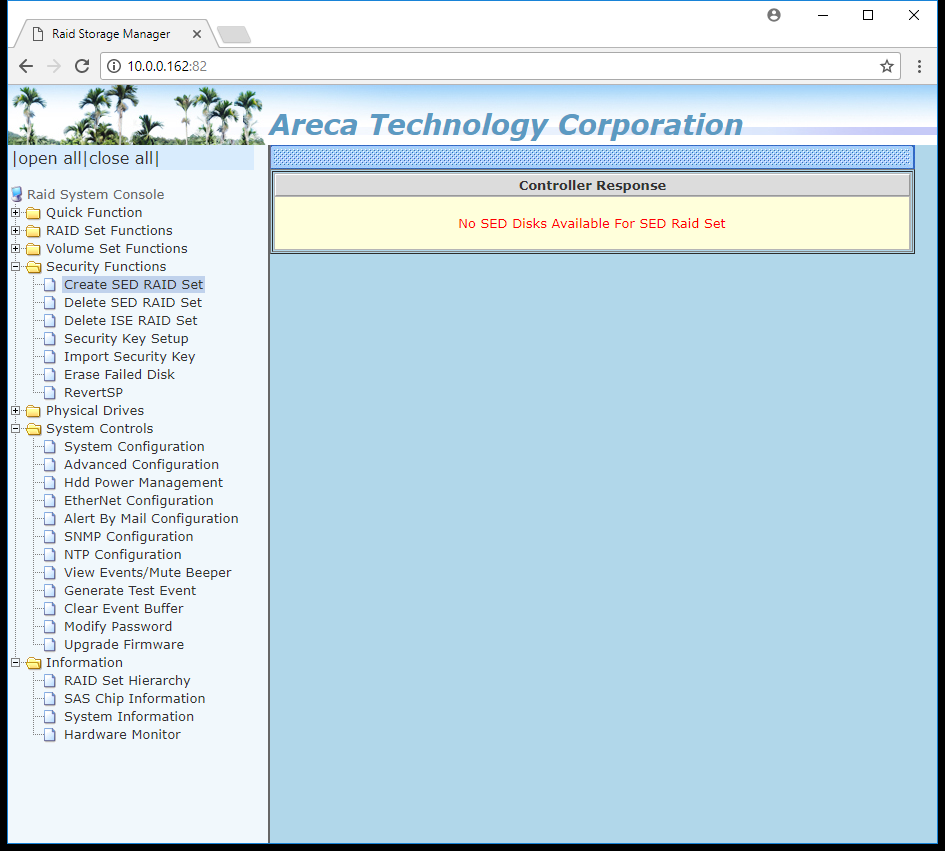Screen dimensions: 945x851
Task: Open SAS Chip Information
Action: click(x=135, y=699)
